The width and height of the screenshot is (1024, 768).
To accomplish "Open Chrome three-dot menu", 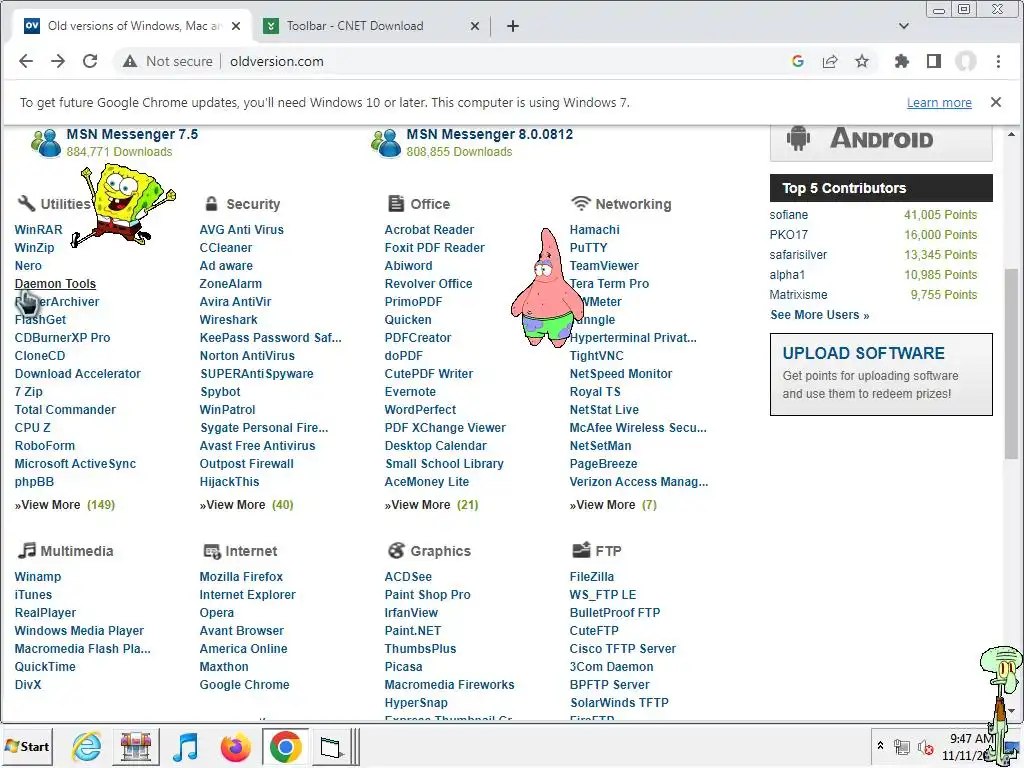I will click(998, 61).
